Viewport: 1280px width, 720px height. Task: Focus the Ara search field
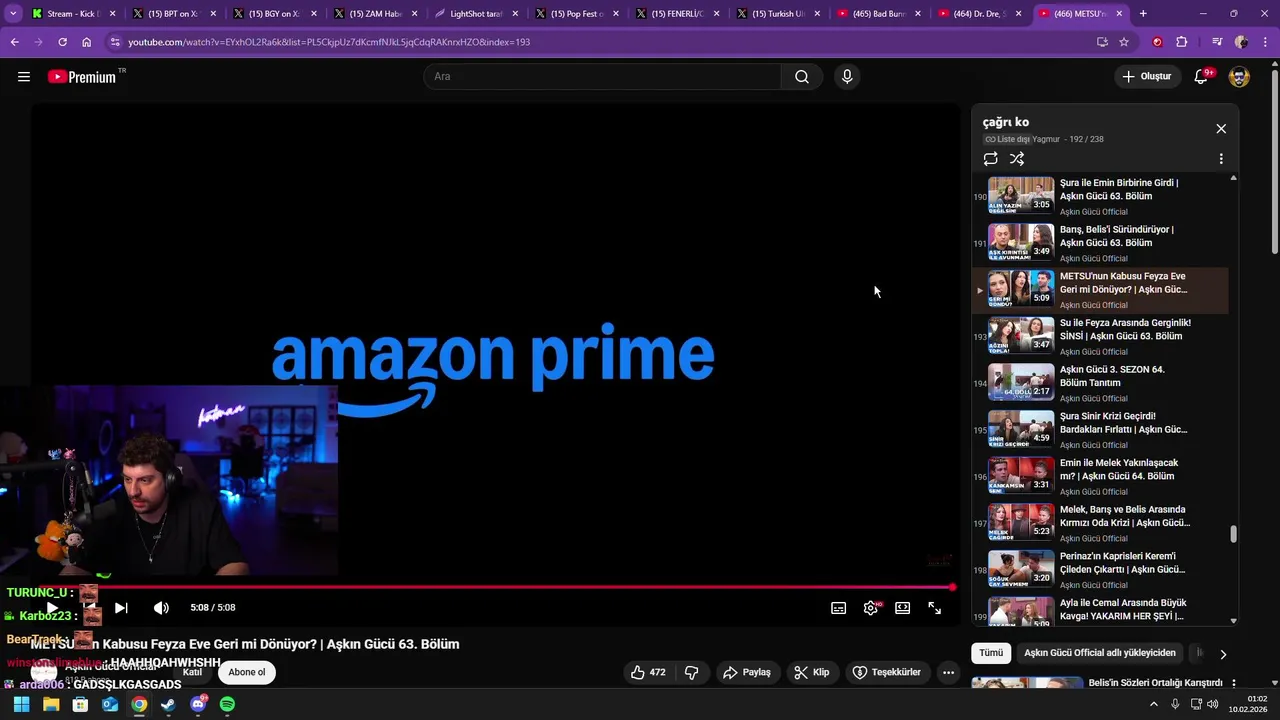click(603, 77)
